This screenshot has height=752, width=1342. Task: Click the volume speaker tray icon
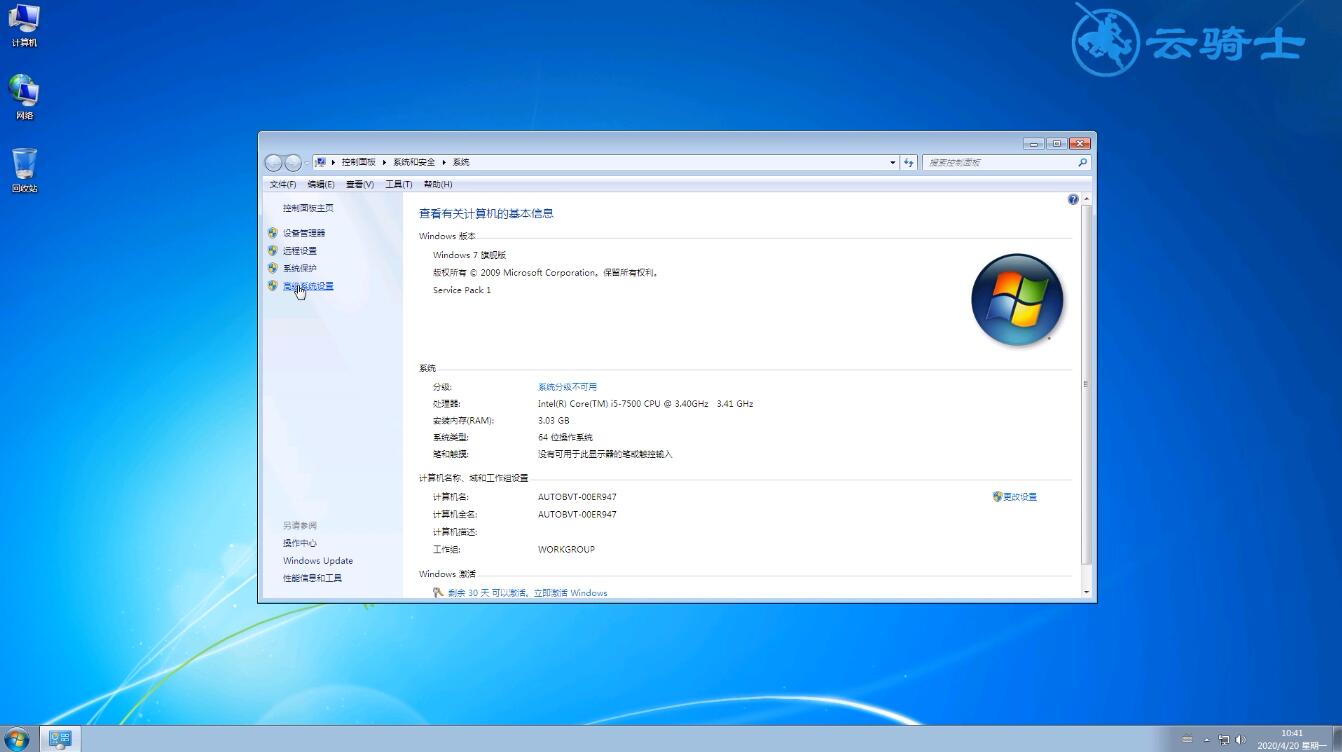pyautogui.click(x=1241, y=740)
